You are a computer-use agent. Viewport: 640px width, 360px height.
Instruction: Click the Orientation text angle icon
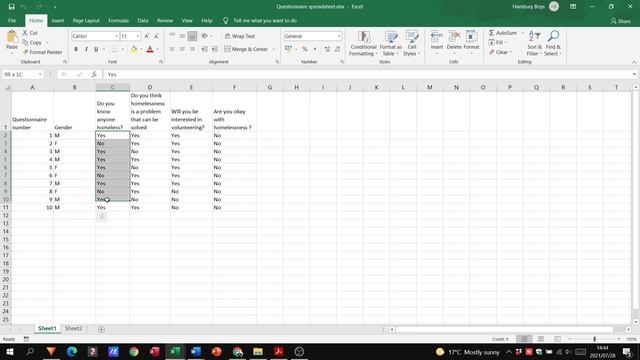[204, 36]
